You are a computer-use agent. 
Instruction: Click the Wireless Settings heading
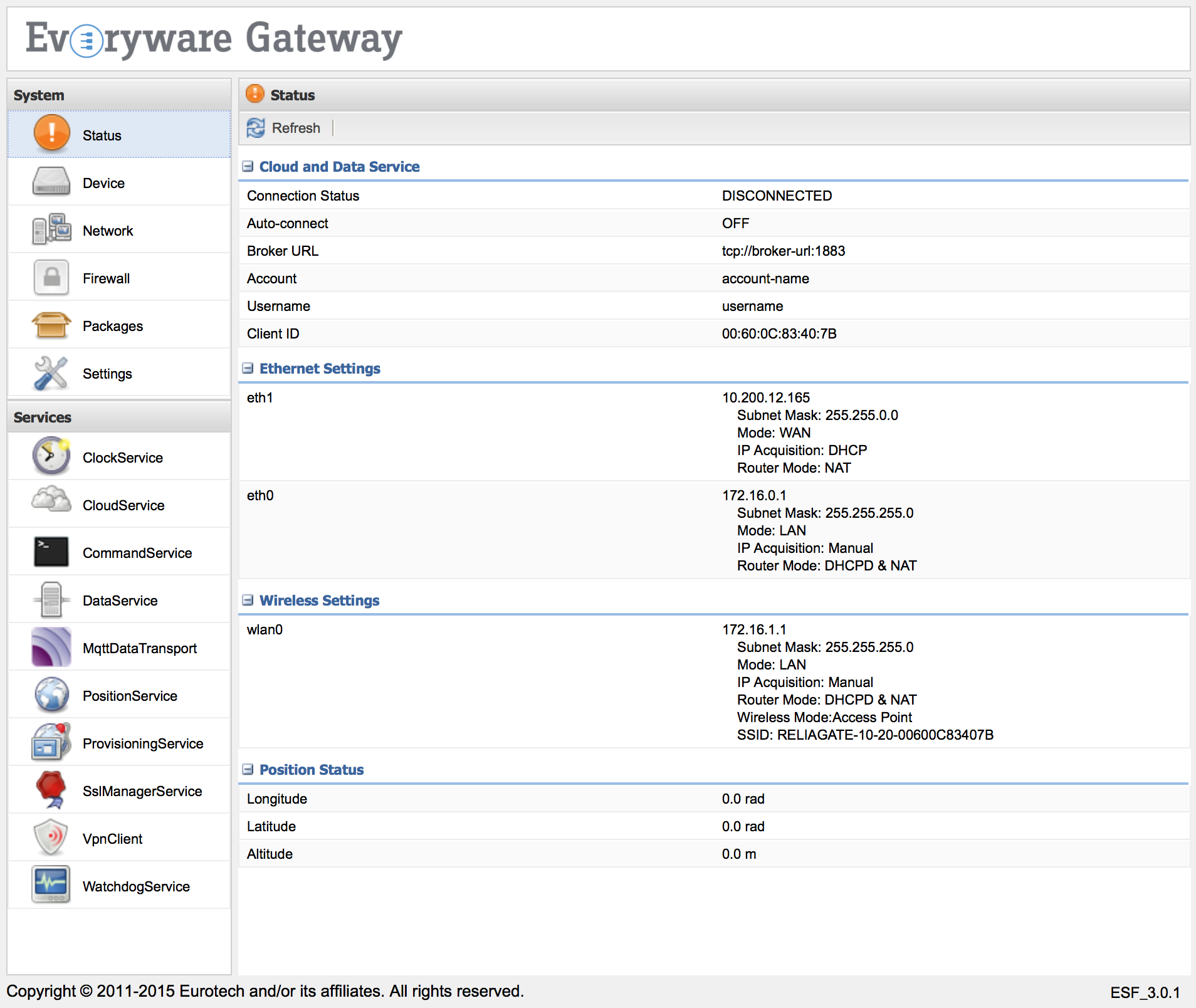(319, 600)
